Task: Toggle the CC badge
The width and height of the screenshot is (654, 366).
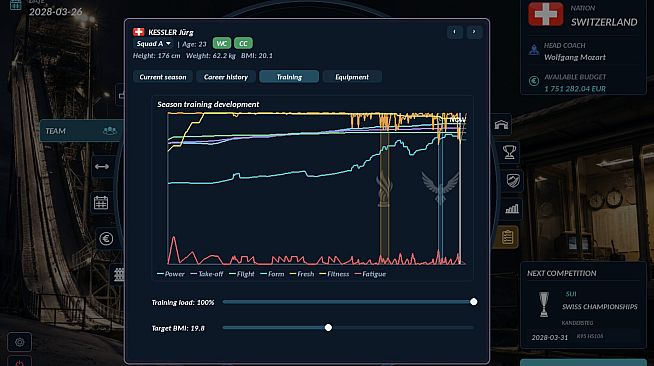Action: point(243,43)
